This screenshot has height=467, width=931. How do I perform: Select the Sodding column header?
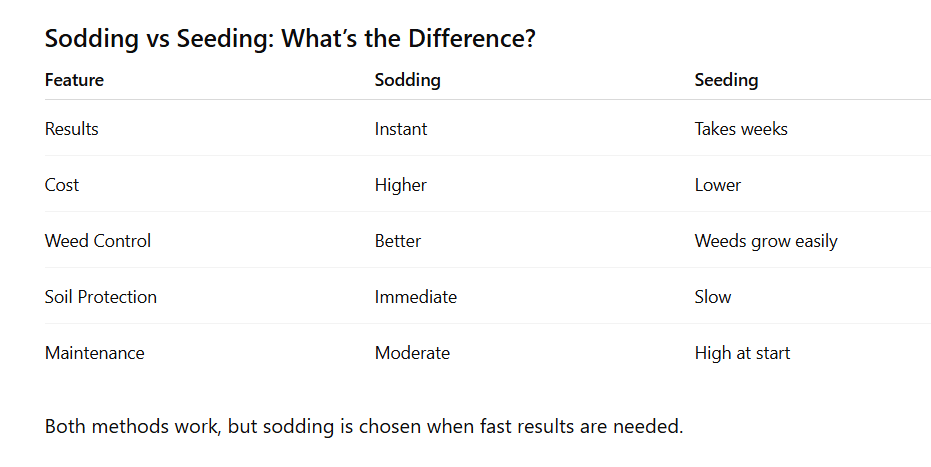point(407,80)
